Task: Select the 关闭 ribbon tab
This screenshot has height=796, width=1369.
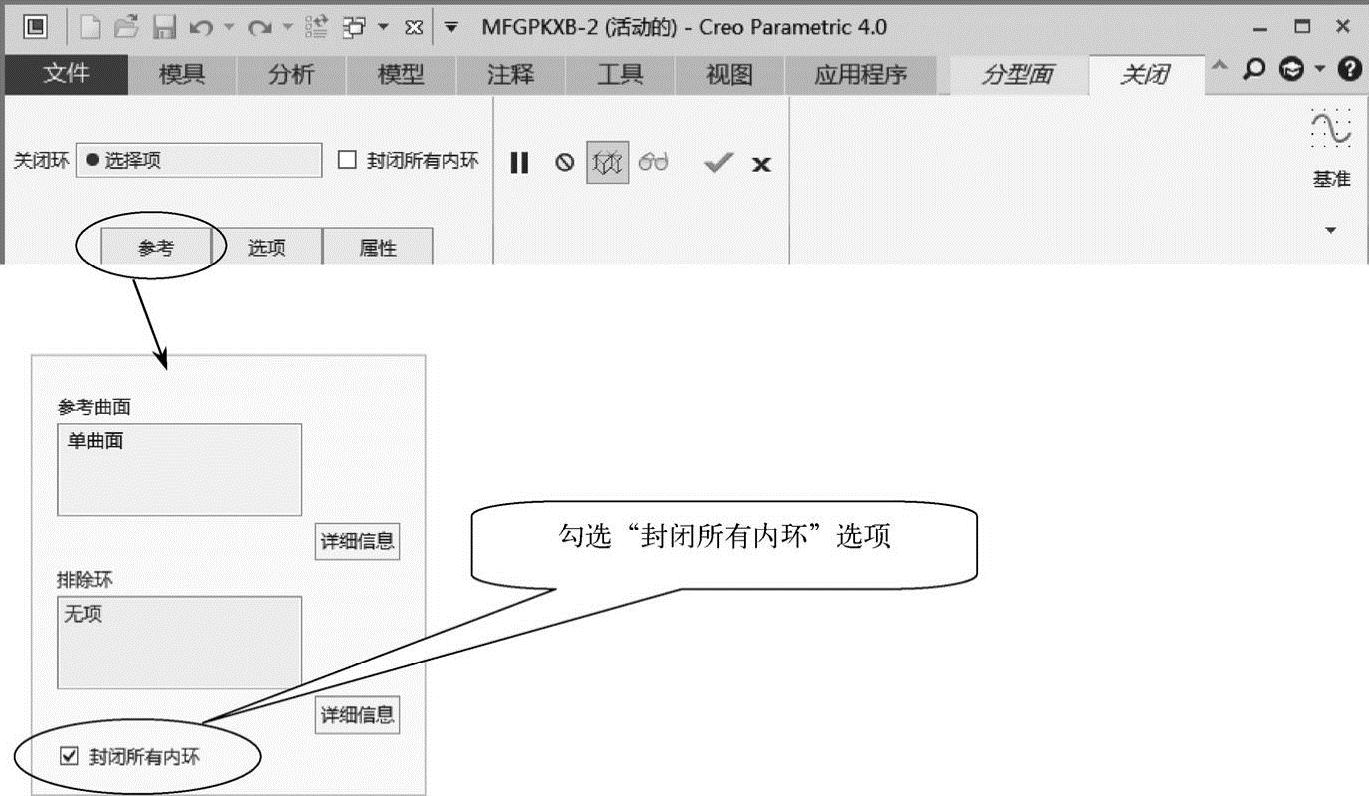Action: point(1146,75)
